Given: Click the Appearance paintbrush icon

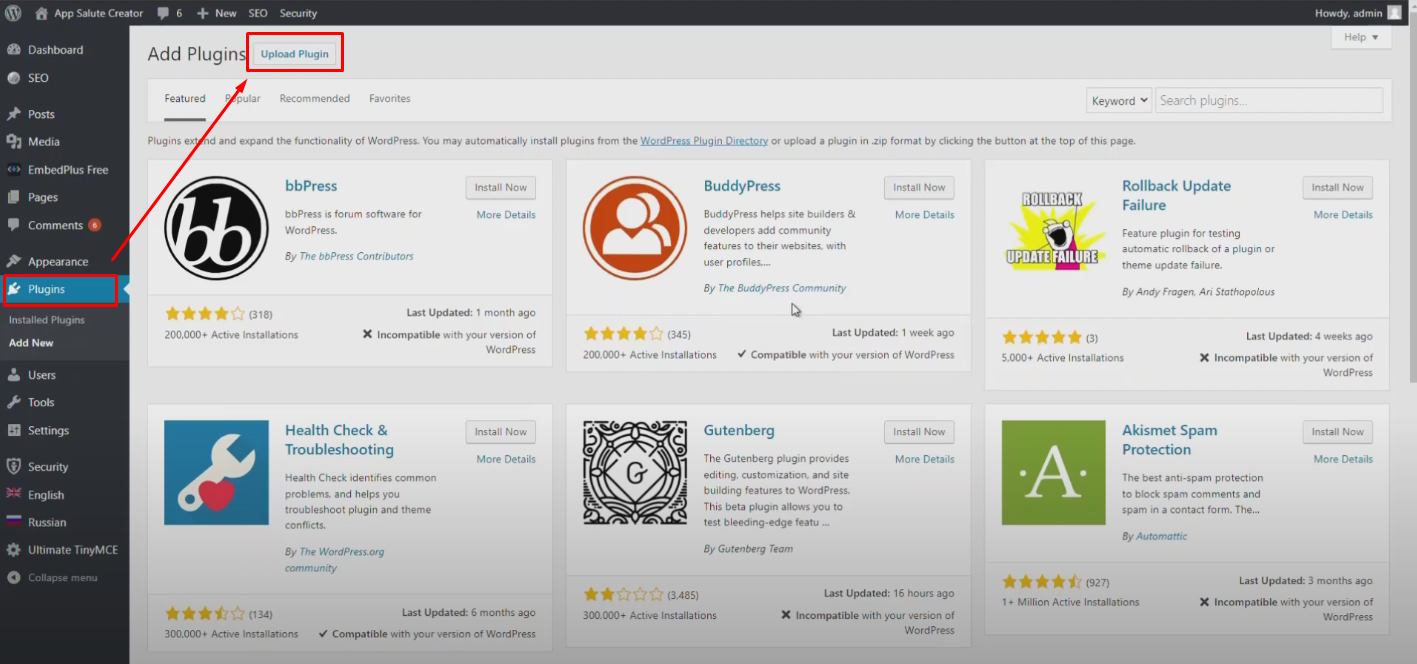Looking at the screenshot, I should pyautogui.click(x=14, y=262).
